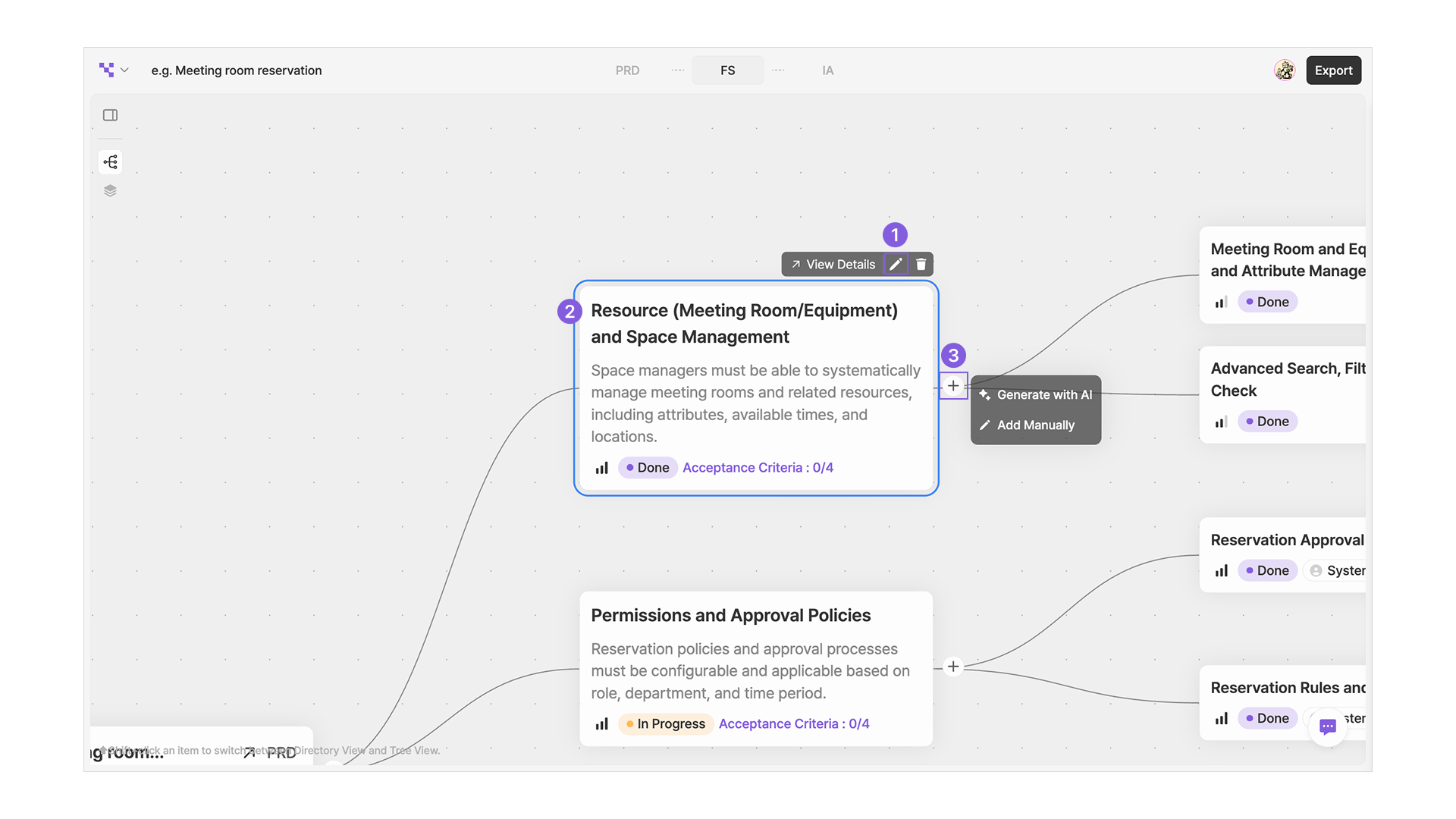Open View Details for selected node
1456x819 pixels.
pos(833,264)
